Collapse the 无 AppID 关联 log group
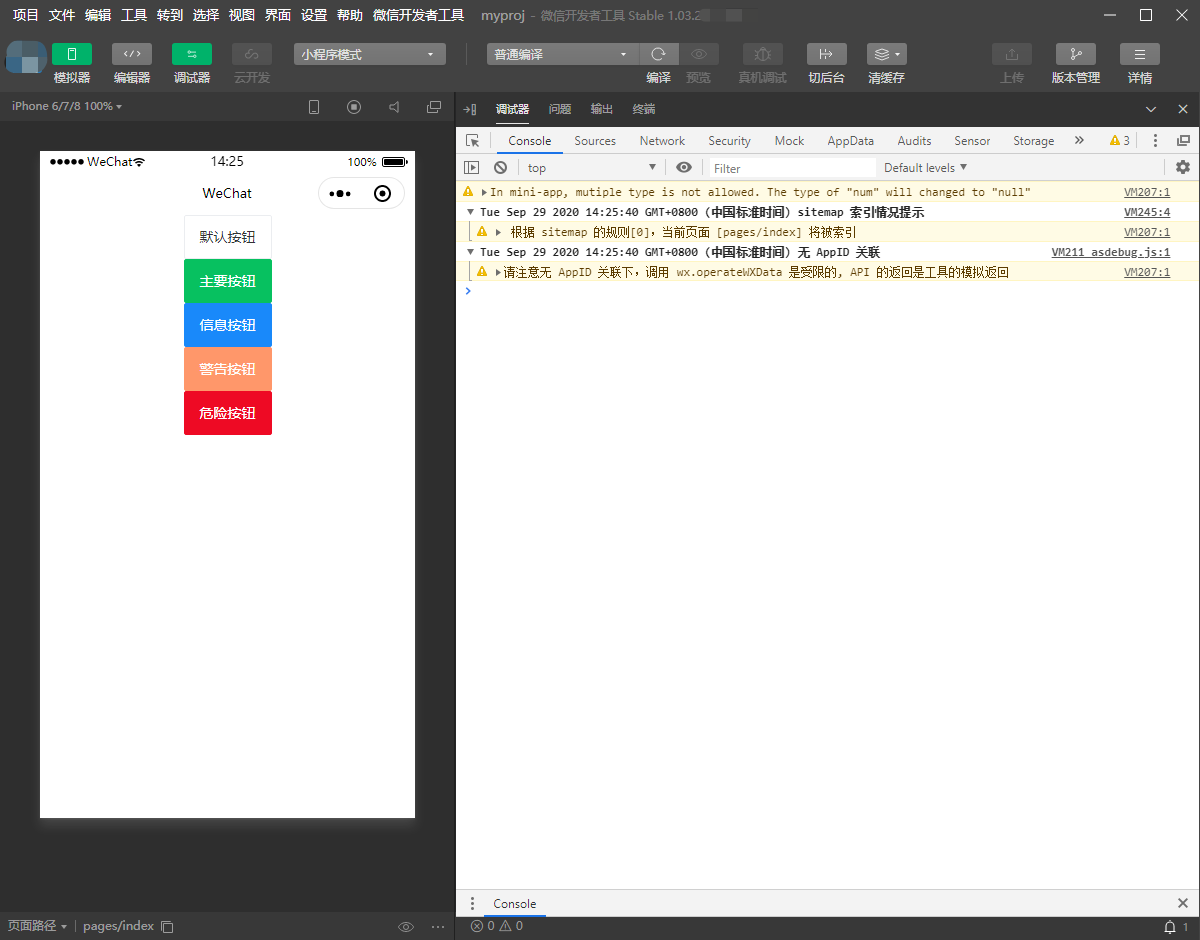Screen dimensions: 1200x940 pos(471,252)
